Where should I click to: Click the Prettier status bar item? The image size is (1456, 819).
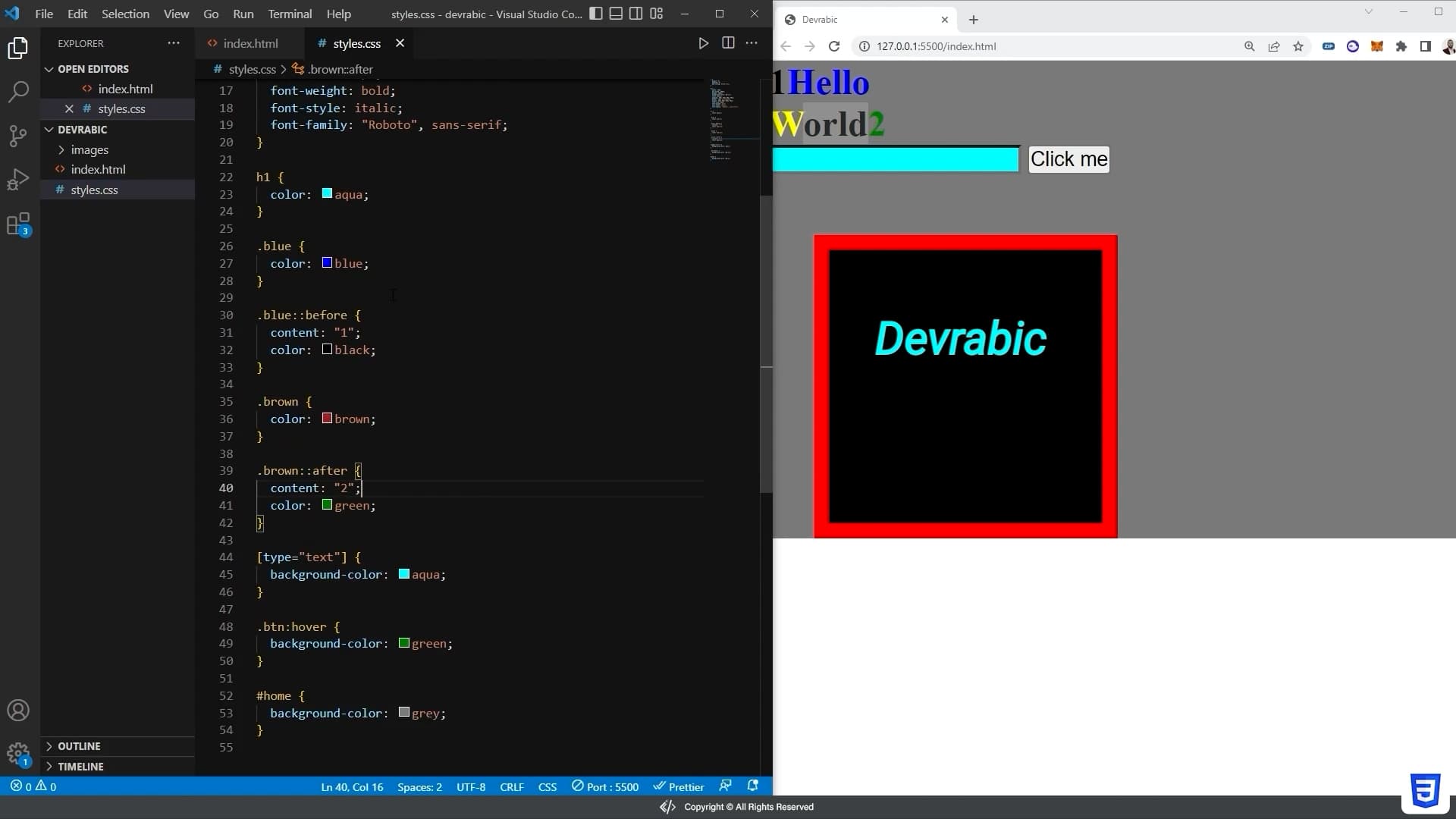pyautogui.click(x=679, y=786)
